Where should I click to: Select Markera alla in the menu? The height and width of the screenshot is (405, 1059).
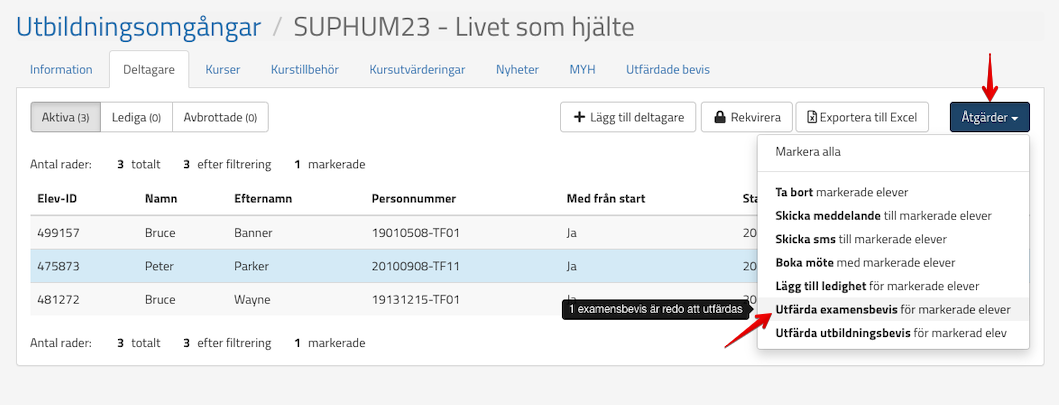pyautogui.click(x=808, y=152)
